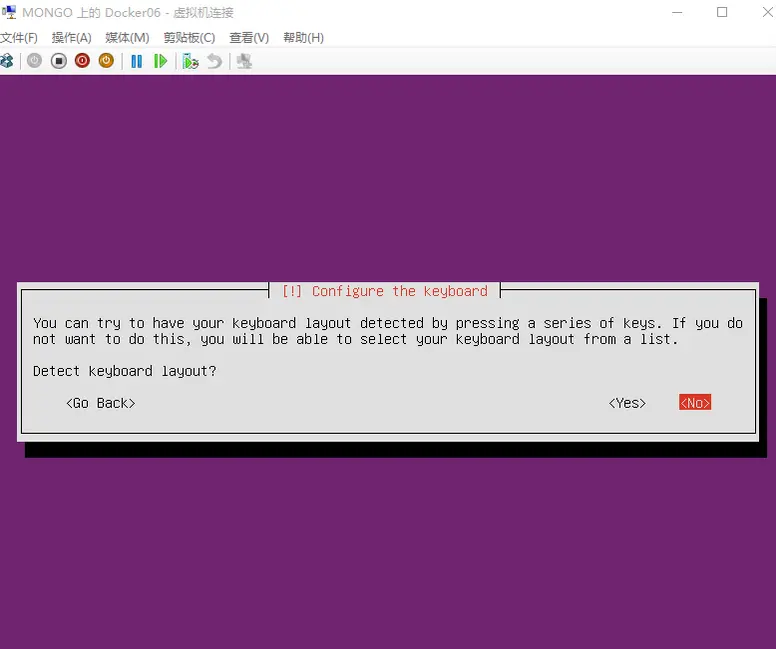This screenshot has height=649, width=776.
Task: Open the 帮助(H) menu
Action: [x=303, y=38]
